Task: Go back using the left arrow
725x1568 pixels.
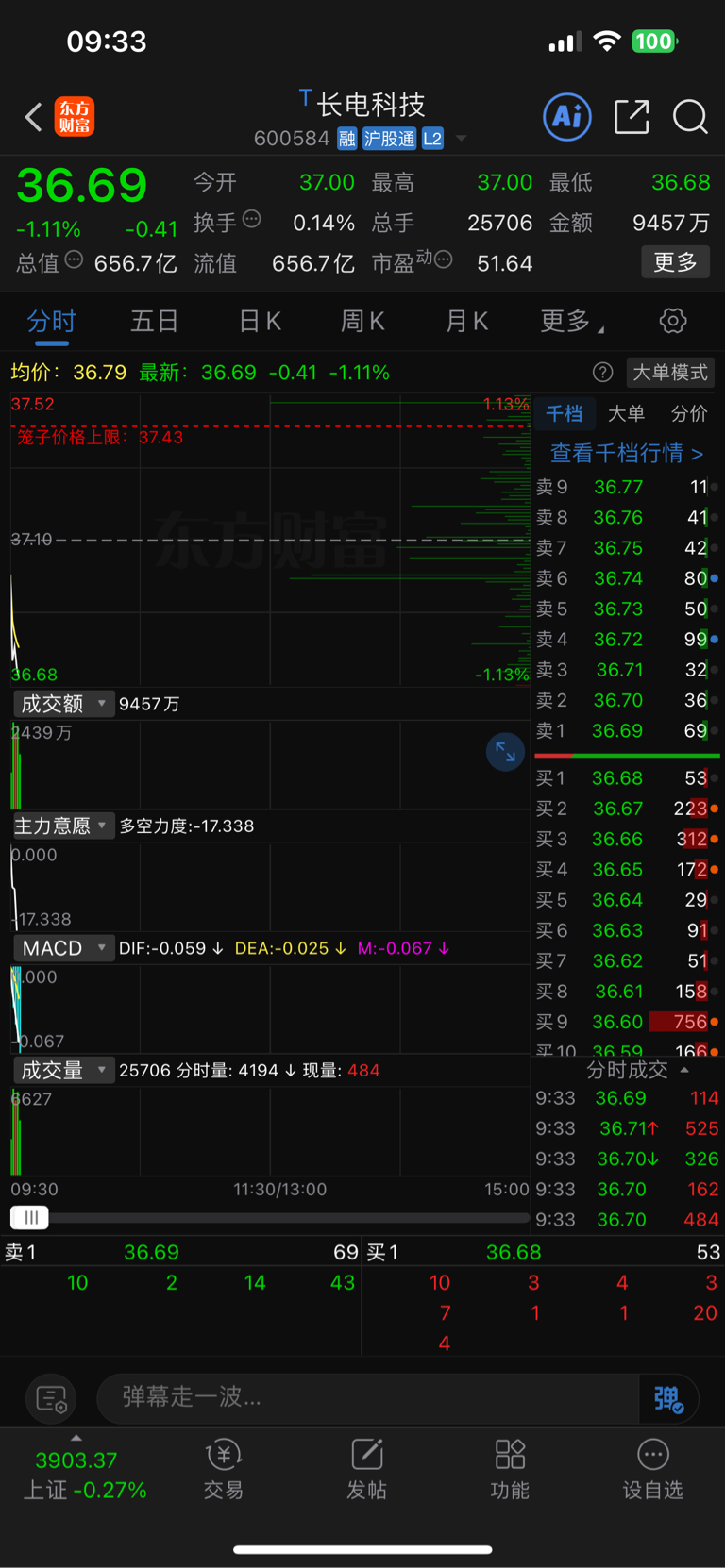Action: [33, 117]
